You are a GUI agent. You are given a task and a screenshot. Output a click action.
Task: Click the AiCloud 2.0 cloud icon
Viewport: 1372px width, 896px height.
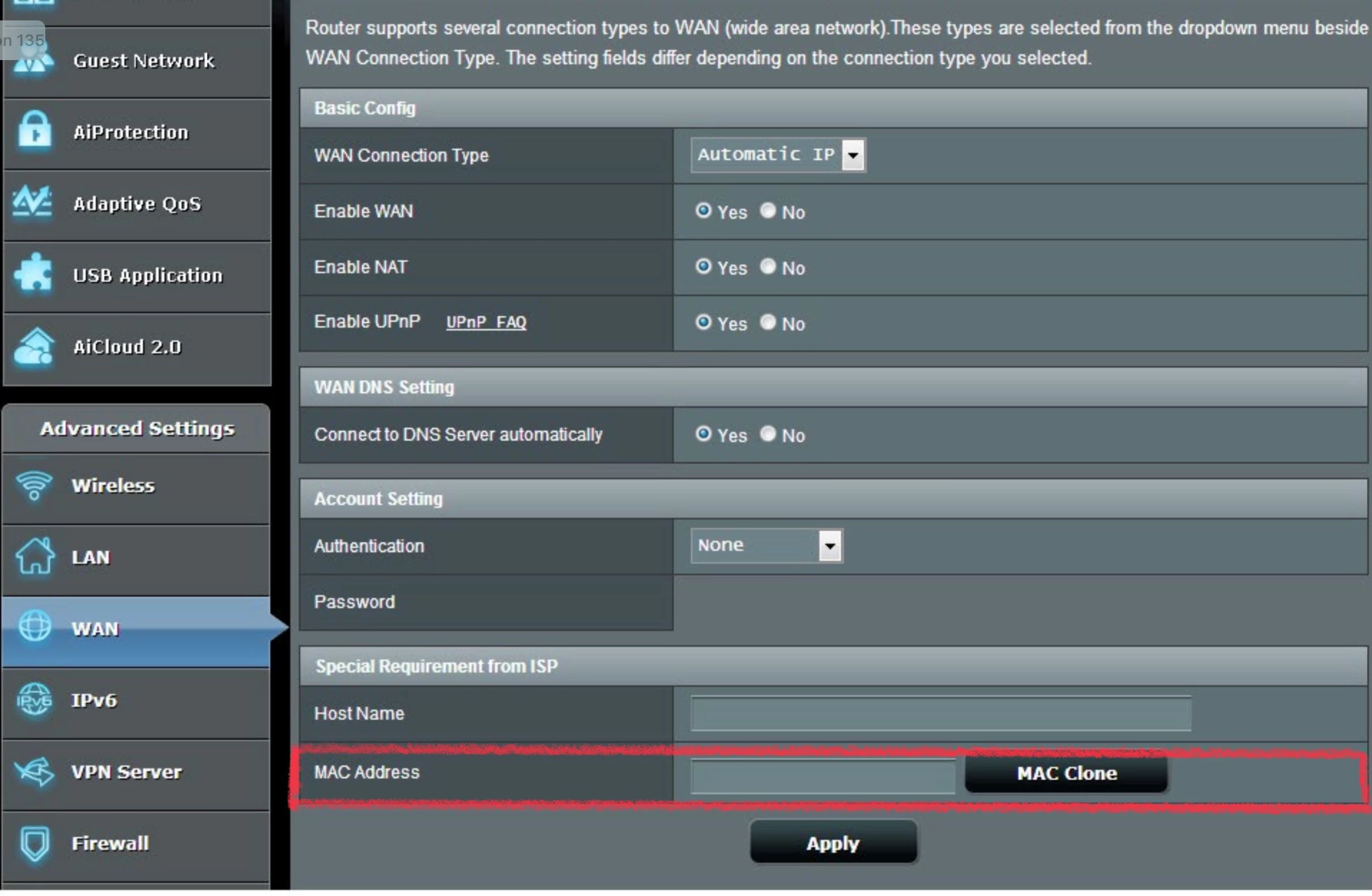click(x=34, y=346)
